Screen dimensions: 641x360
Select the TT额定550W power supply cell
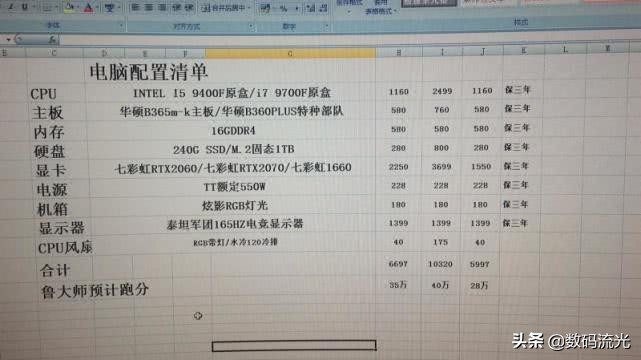pos(235,187)
